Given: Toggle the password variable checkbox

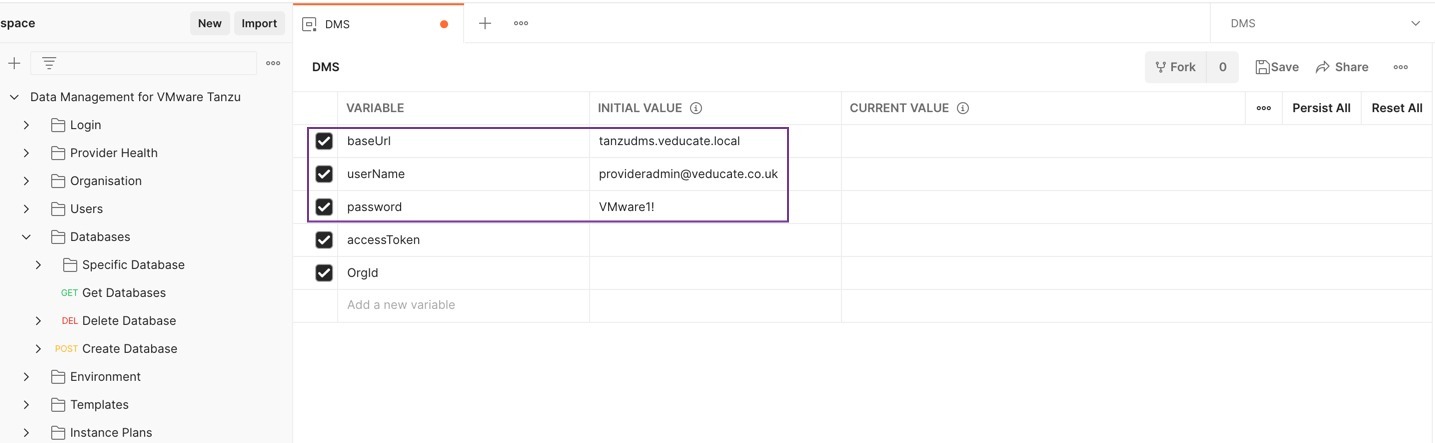Looking at the screenshot, I should coord(324,207).
